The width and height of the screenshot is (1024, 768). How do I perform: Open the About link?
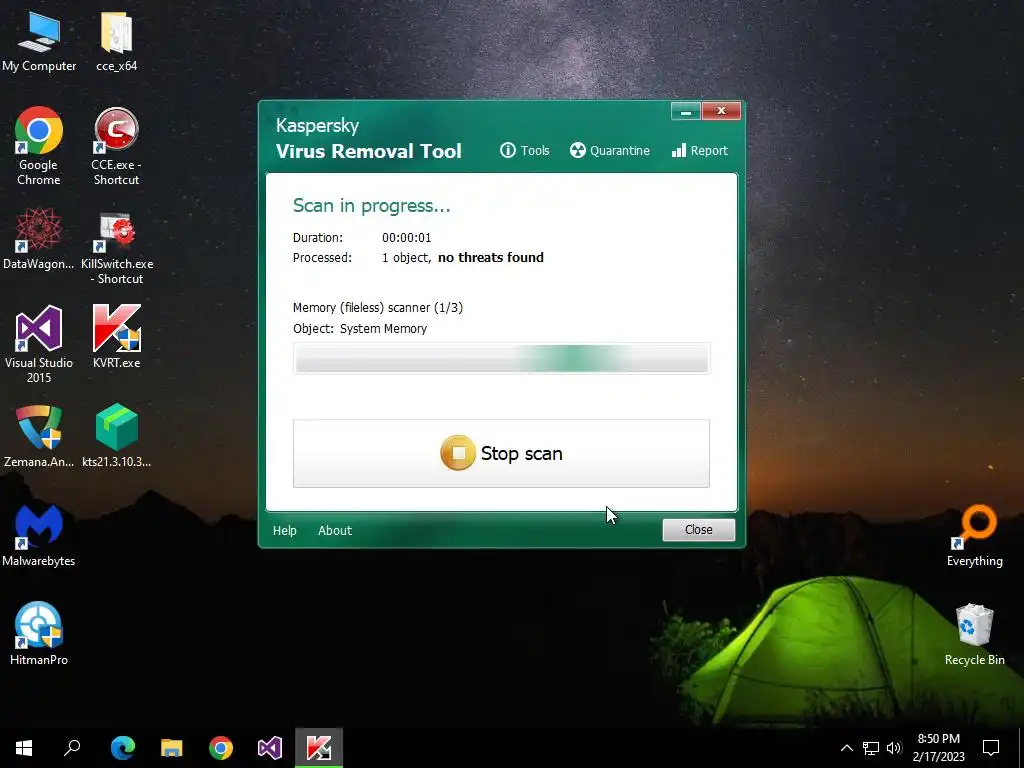point(334,530)
